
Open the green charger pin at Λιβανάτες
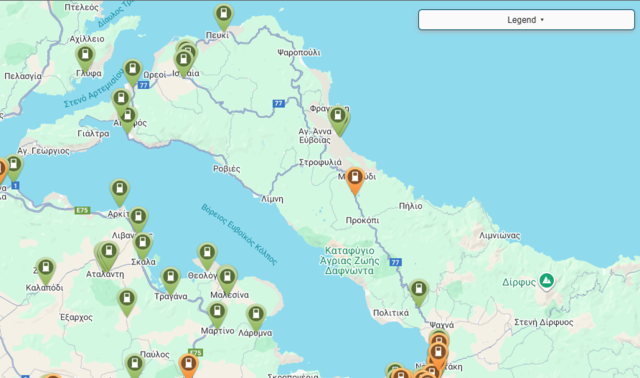click(x=138, y=220)
